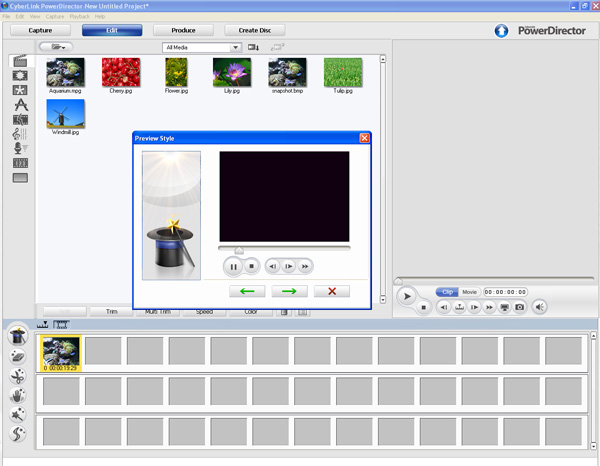Take a snapshot with camera icon

point(519,307)
